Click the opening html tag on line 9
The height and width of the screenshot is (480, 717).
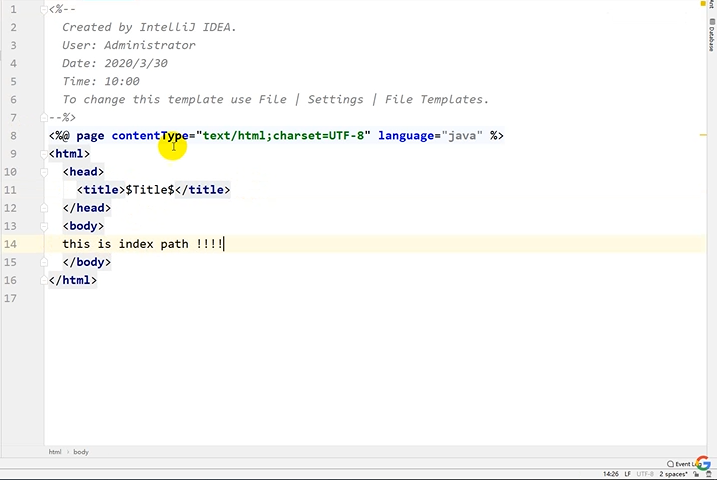pos(70,154)
